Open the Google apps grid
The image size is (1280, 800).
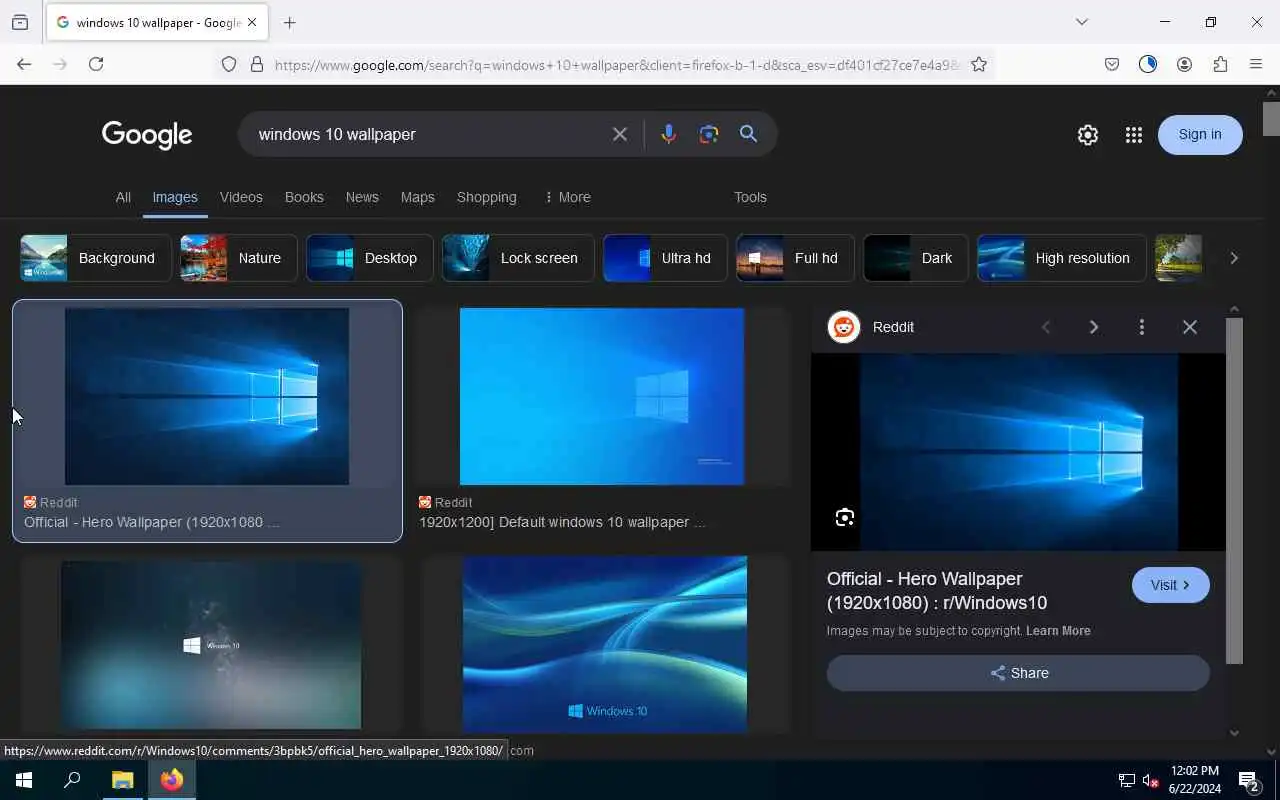tap(1133, 135)
